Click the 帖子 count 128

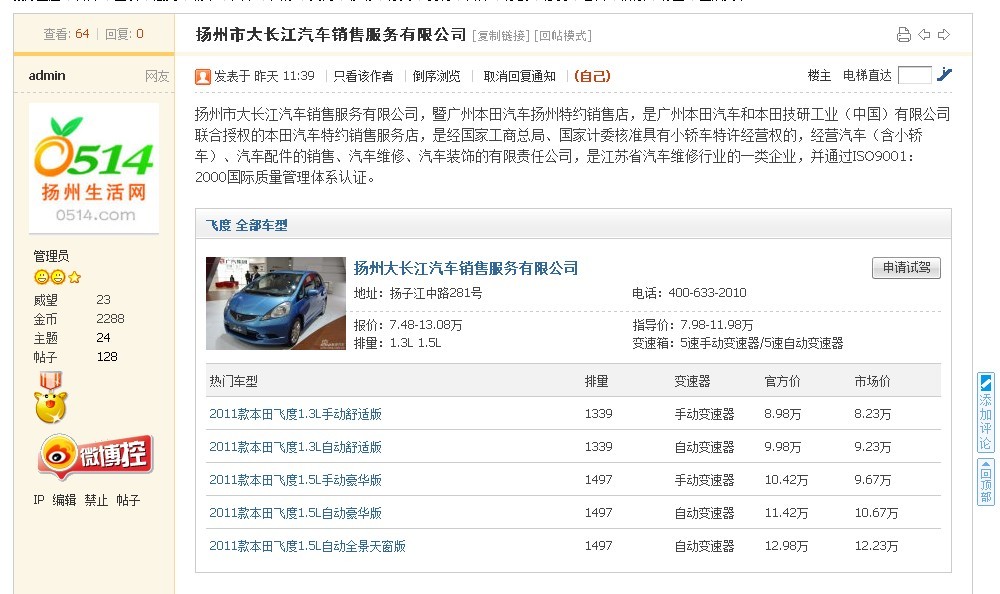(107, 357)
